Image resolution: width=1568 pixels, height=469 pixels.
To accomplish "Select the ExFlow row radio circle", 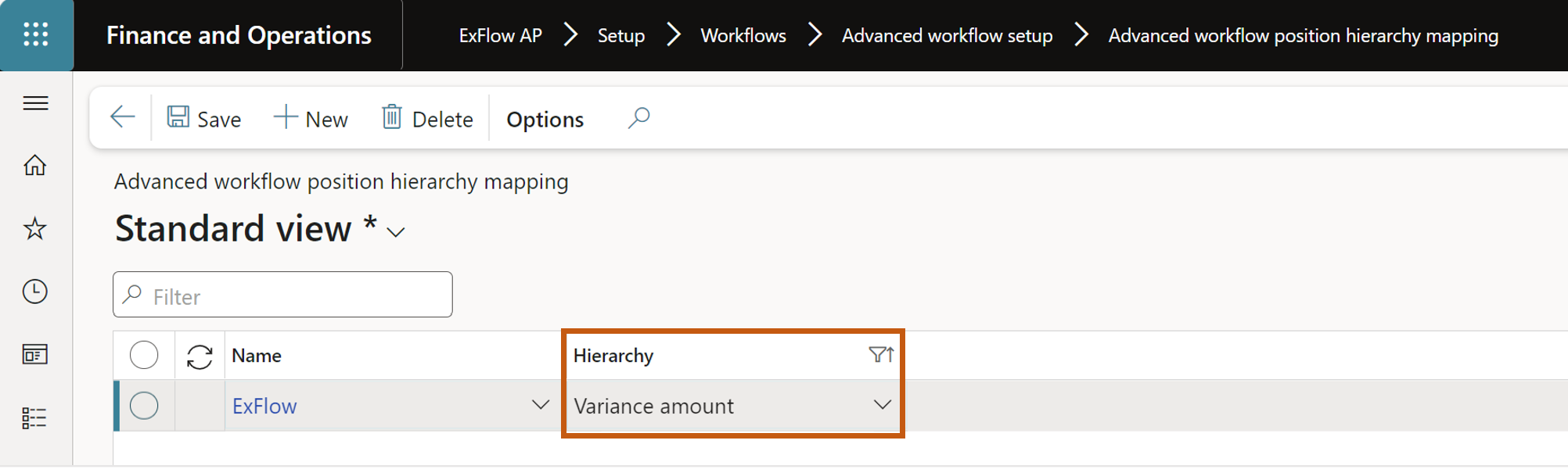I will [144, 406].
